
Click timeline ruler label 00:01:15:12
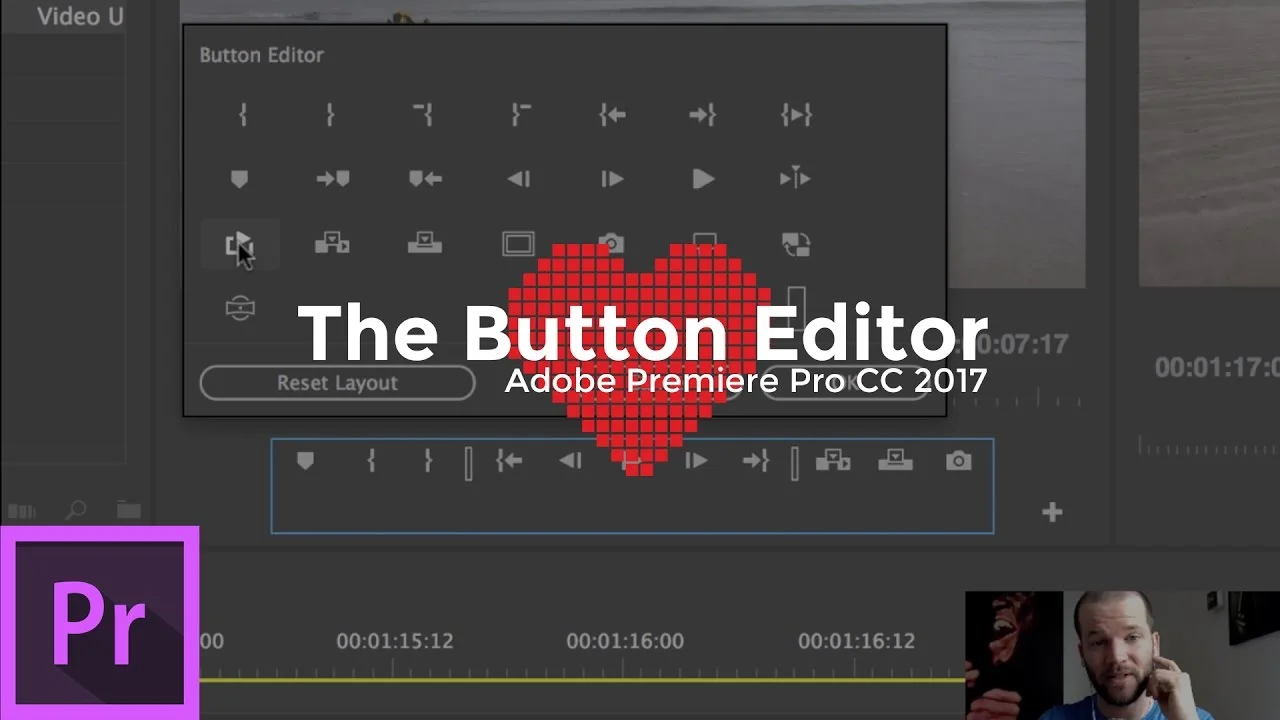(395, 640)
